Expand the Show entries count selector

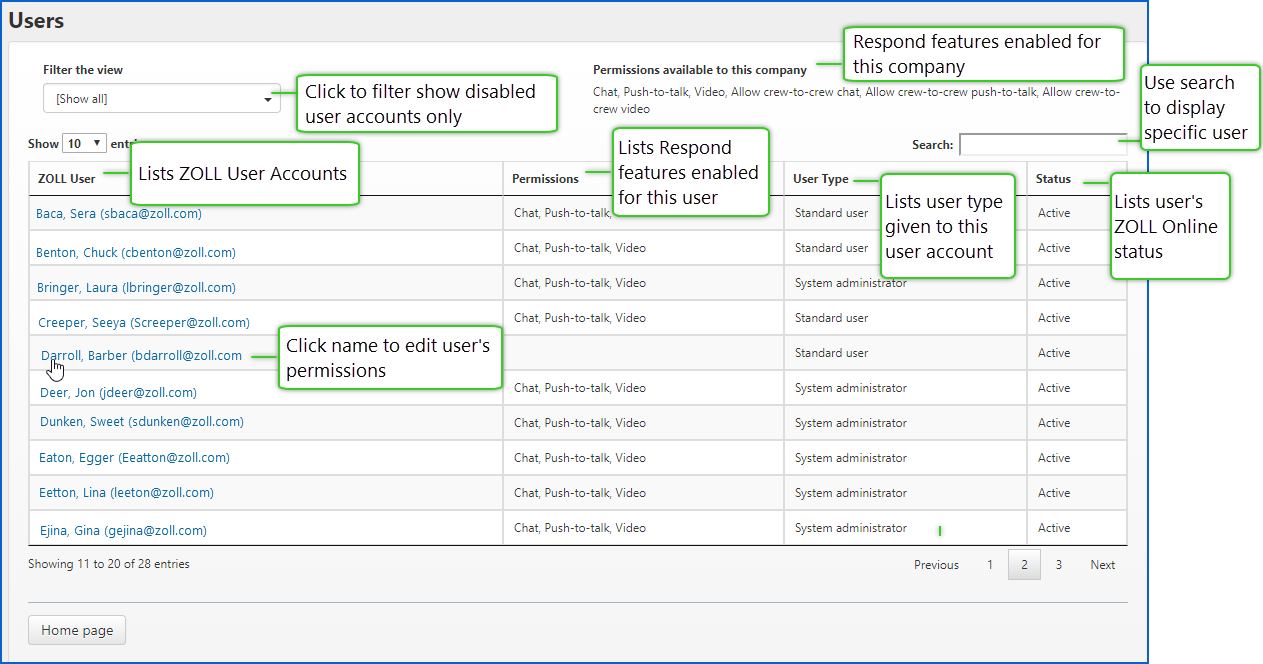tap(85, 144)
